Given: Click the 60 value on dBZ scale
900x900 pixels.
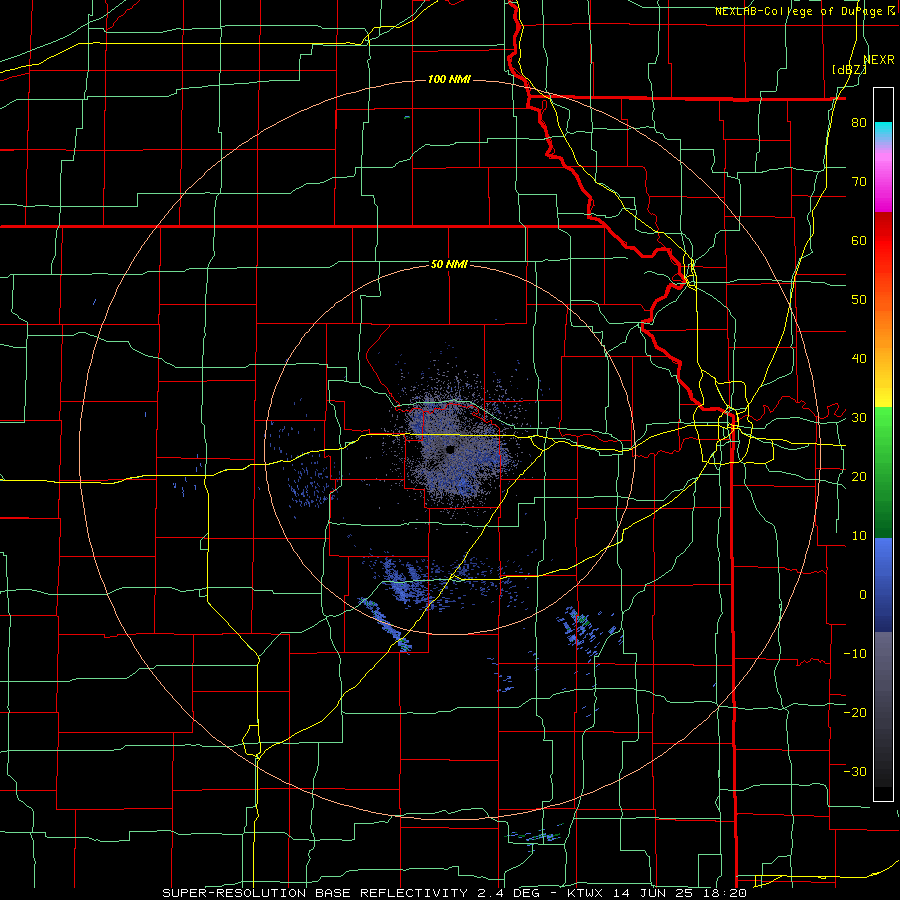Looking at the screenshot, I should [x=859, y=240].
